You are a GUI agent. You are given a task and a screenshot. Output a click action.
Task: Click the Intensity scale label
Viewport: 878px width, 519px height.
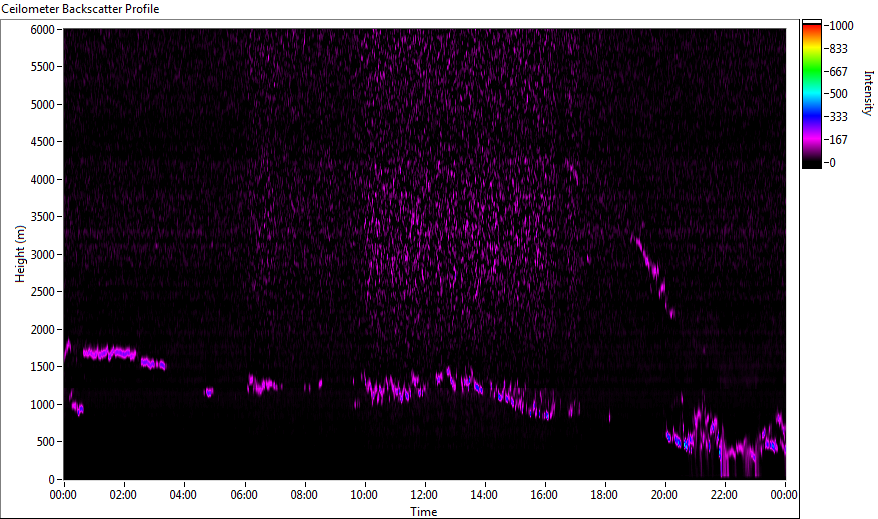[x=868, y=93]
